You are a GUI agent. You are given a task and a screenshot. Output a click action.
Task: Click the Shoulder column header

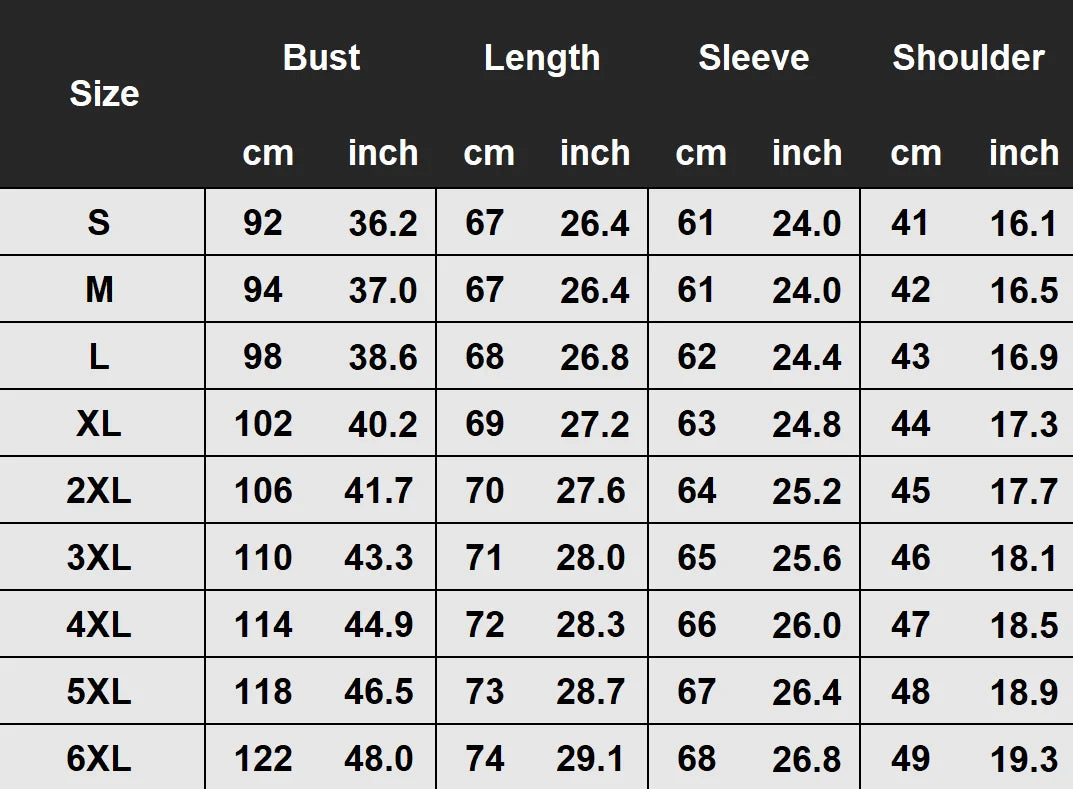(x=968, y=58)
